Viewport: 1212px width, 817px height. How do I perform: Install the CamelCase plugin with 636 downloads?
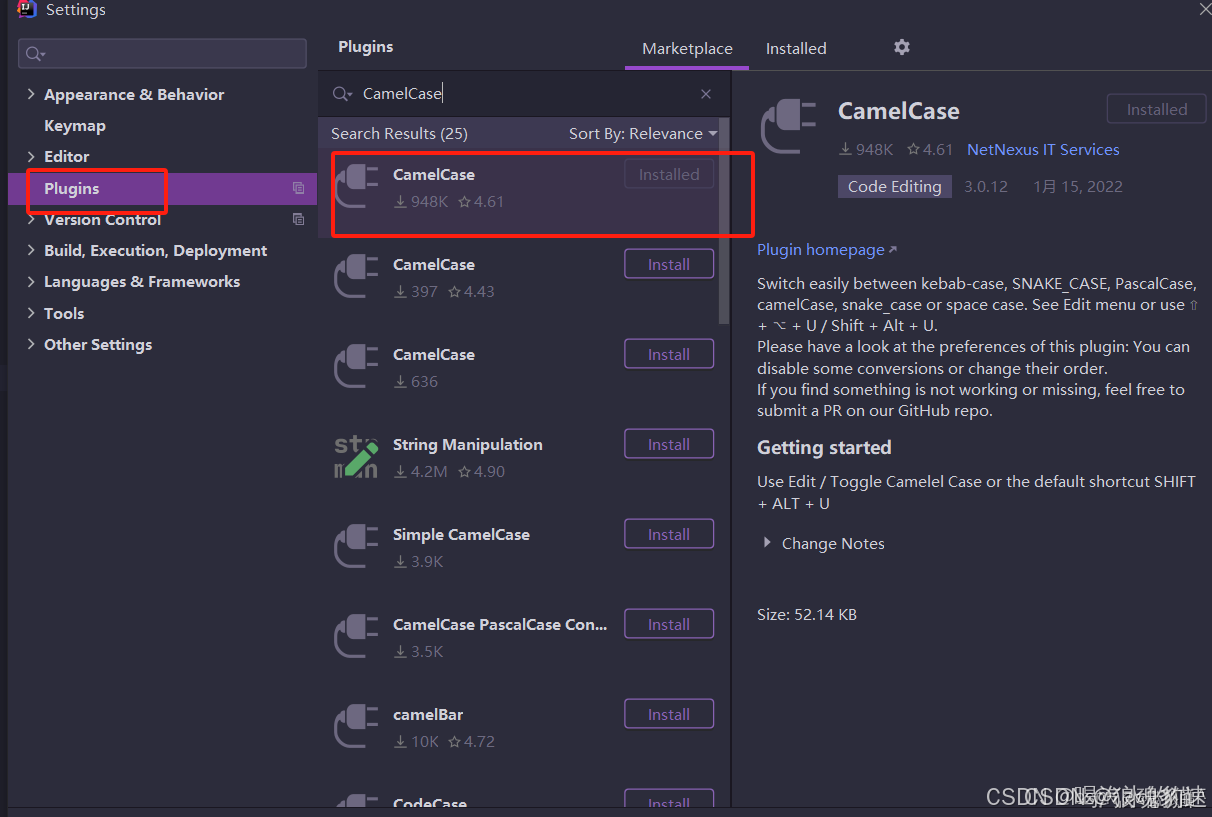669,354
